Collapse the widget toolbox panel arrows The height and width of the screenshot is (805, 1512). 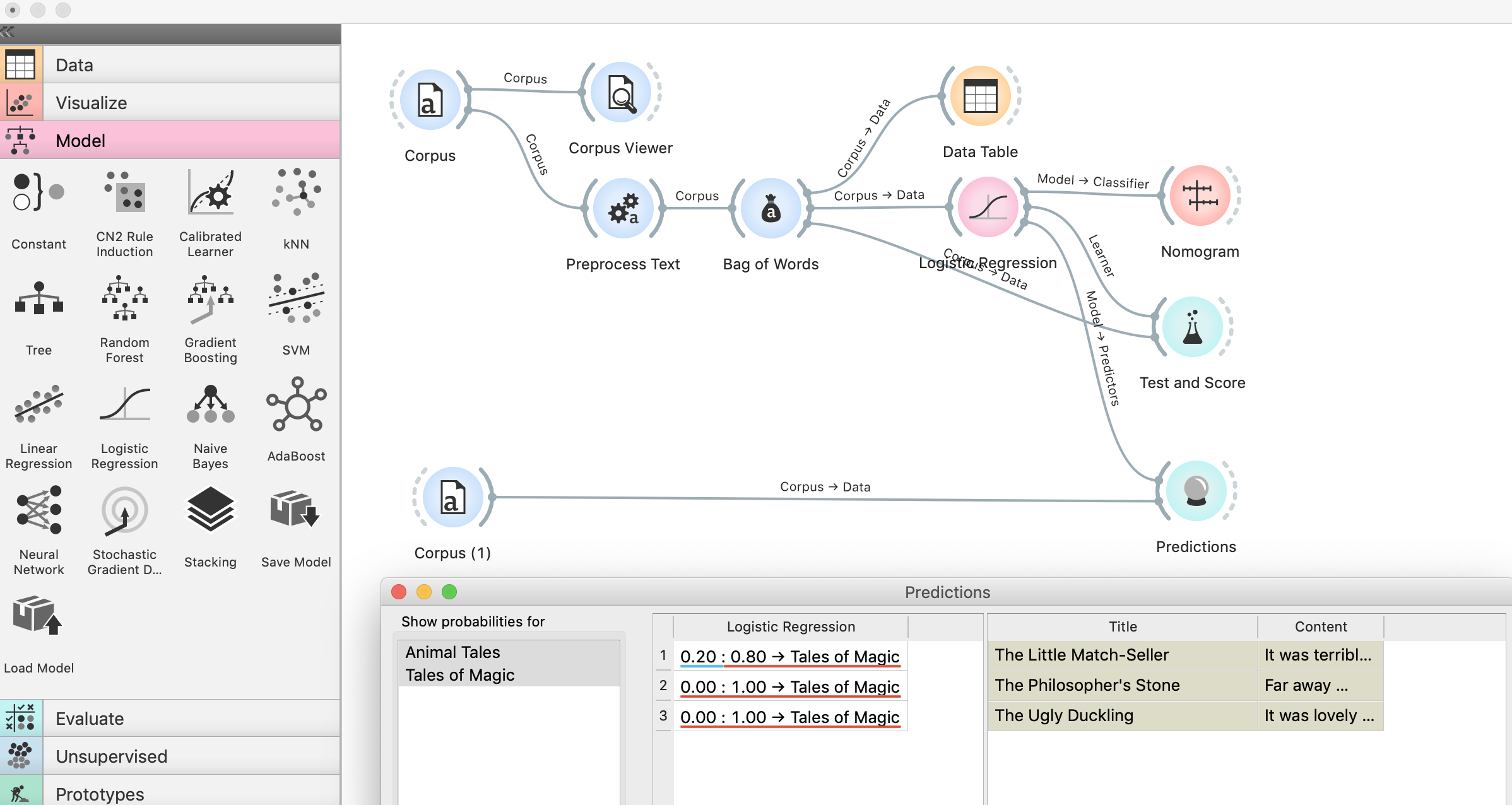pyautogui.click(x=8, y=32)
